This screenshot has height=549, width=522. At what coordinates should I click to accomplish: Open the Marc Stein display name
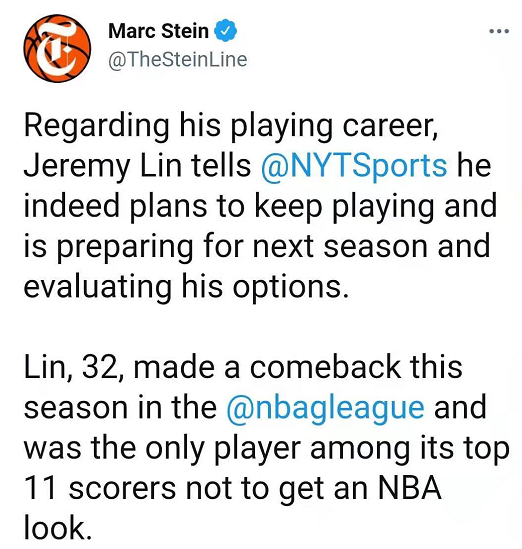pyautogui.click(x=158, y=31)
